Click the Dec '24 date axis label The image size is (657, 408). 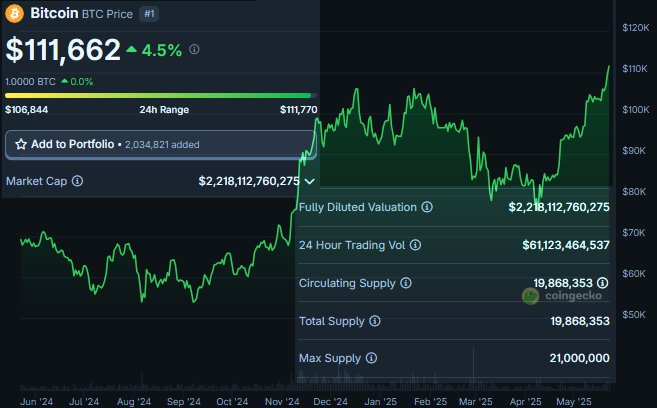point(330,402)
